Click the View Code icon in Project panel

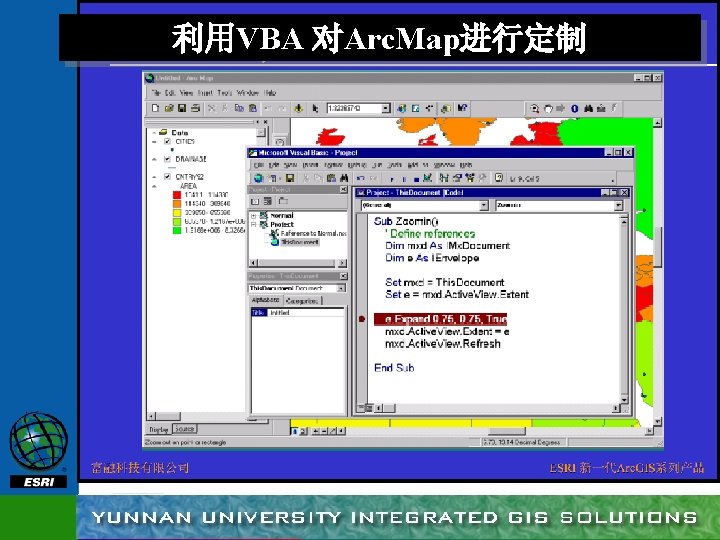[255, 201]
